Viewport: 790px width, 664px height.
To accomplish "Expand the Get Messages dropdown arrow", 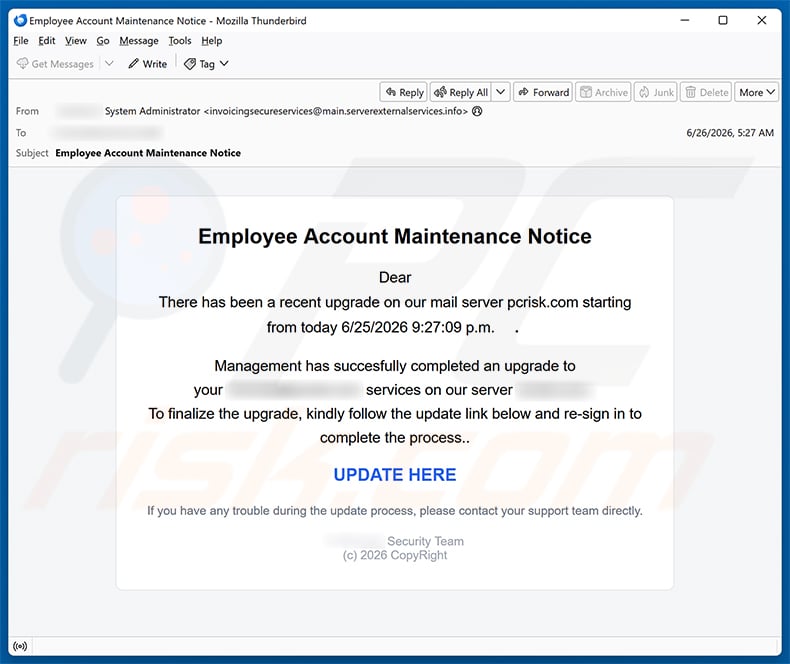I will pyautogui.click(x=109, y=64).
